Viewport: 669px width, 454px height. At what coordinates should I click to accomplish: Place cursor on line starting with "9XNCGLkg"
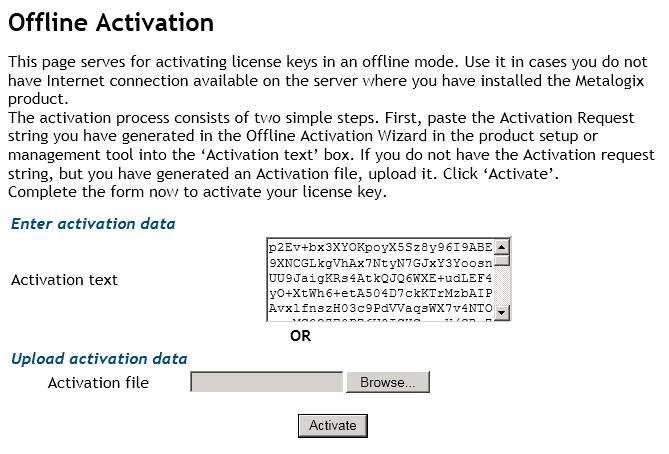coord(380,263)
